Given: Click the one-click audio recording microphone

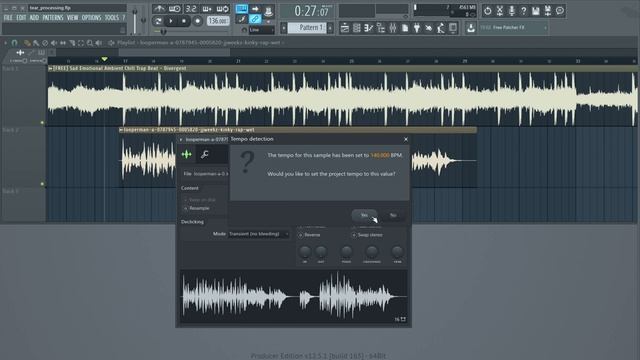Looking at the screenshot, I should point(511,11).
